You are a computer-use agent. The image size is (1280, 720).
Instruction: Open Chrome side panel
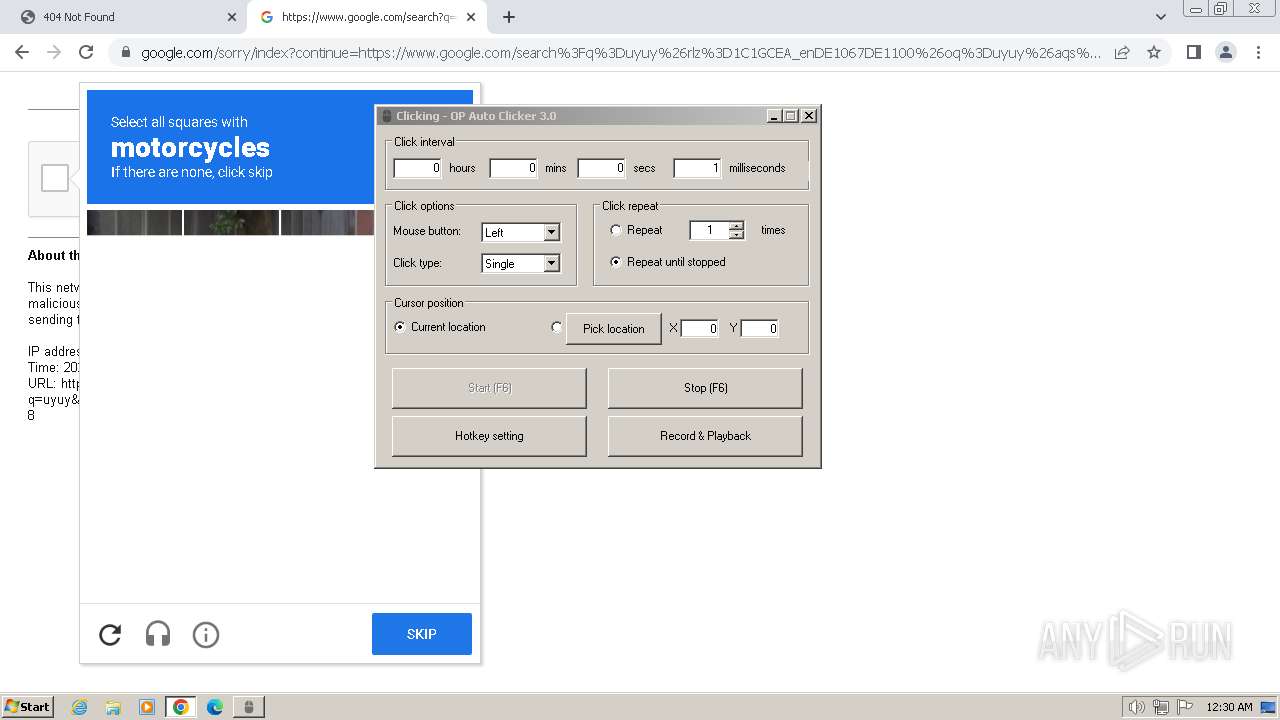pos(1193,52)
